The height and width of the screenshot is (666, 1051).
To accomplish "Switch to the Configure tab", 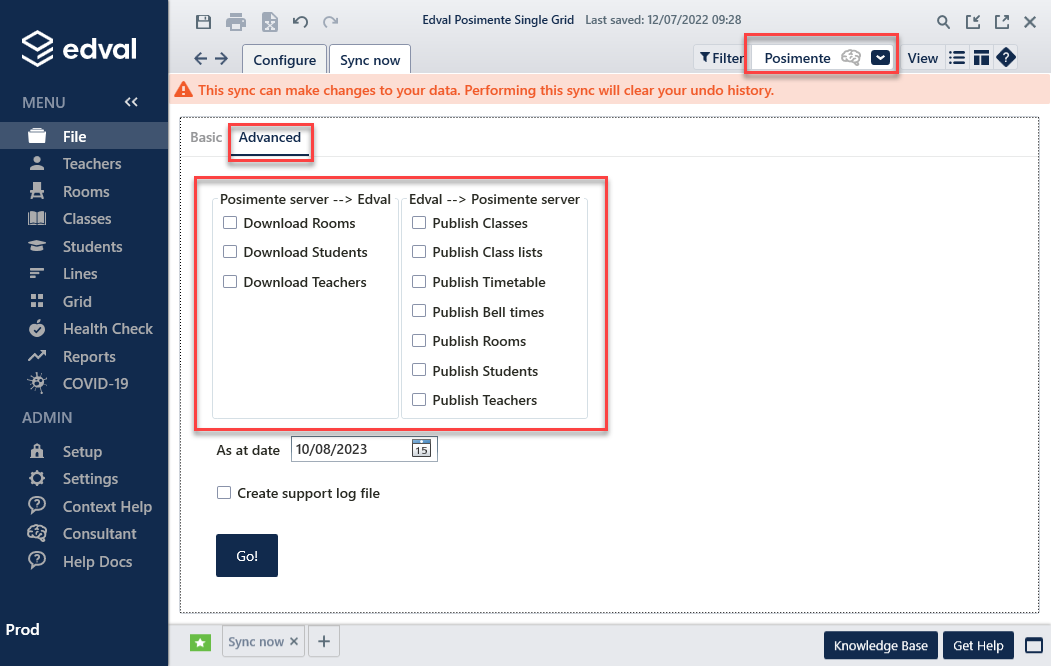I will [284, 60].
